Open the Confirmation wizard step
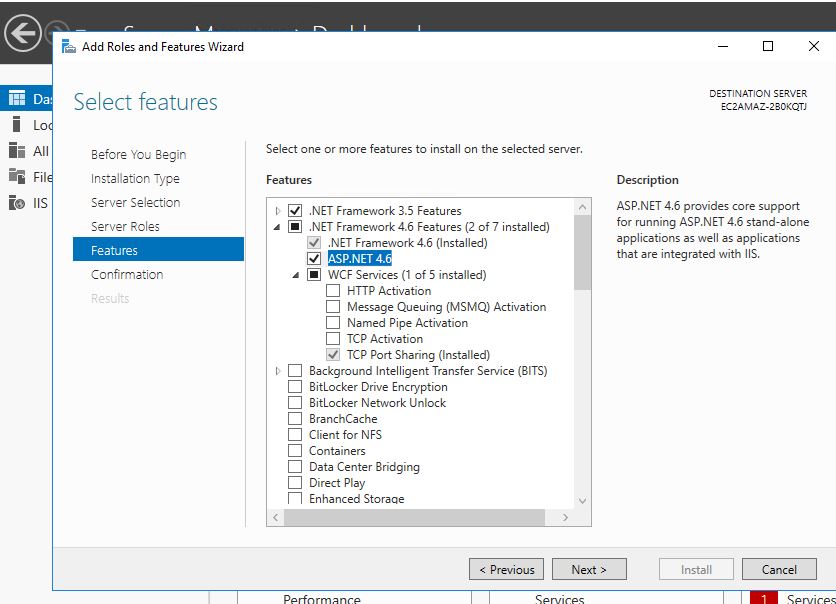The width and height of the screenshot is (836, 604). (127, 274)
